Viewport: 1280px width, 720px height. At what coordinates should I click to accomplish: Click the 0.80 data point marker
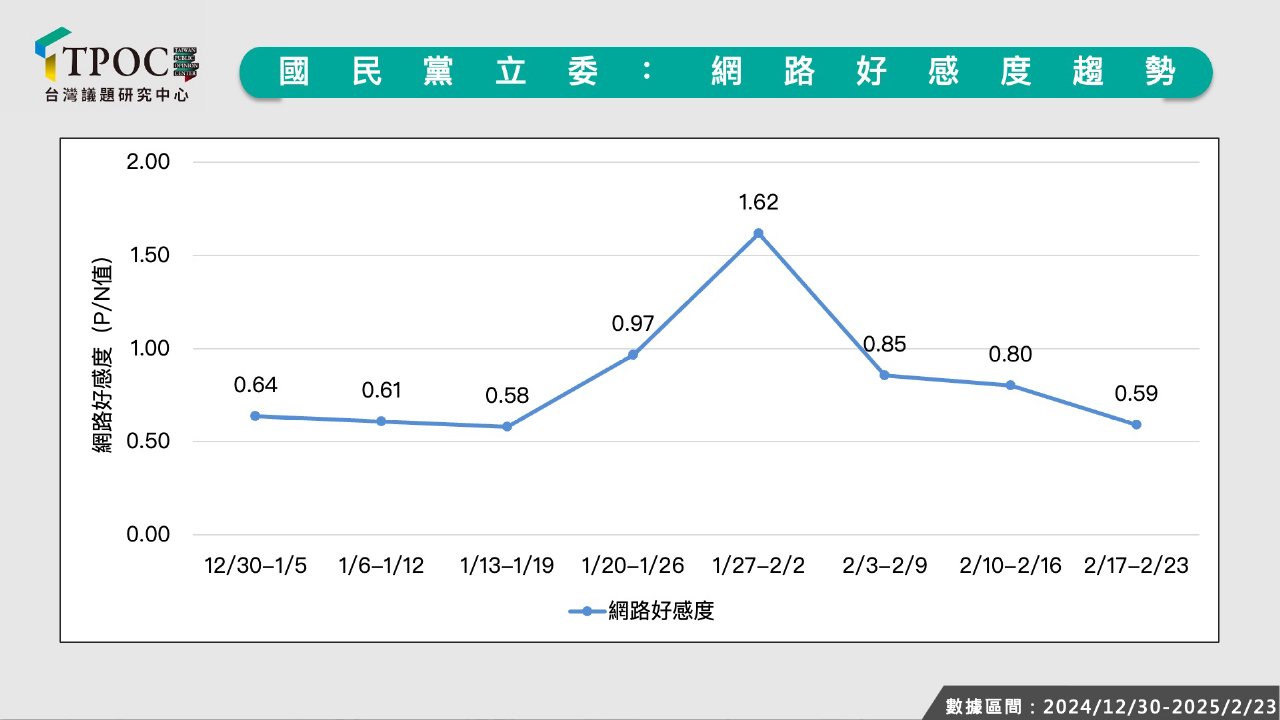click(x=1010, y=385)
